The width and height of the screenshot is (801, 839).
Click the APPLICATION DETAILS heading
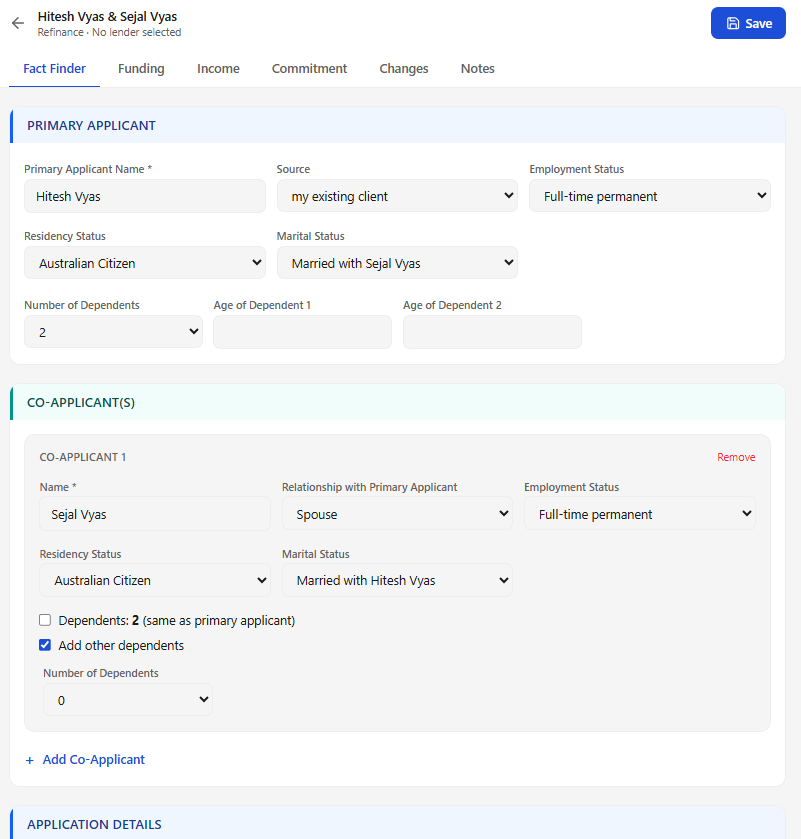point(94,824)
